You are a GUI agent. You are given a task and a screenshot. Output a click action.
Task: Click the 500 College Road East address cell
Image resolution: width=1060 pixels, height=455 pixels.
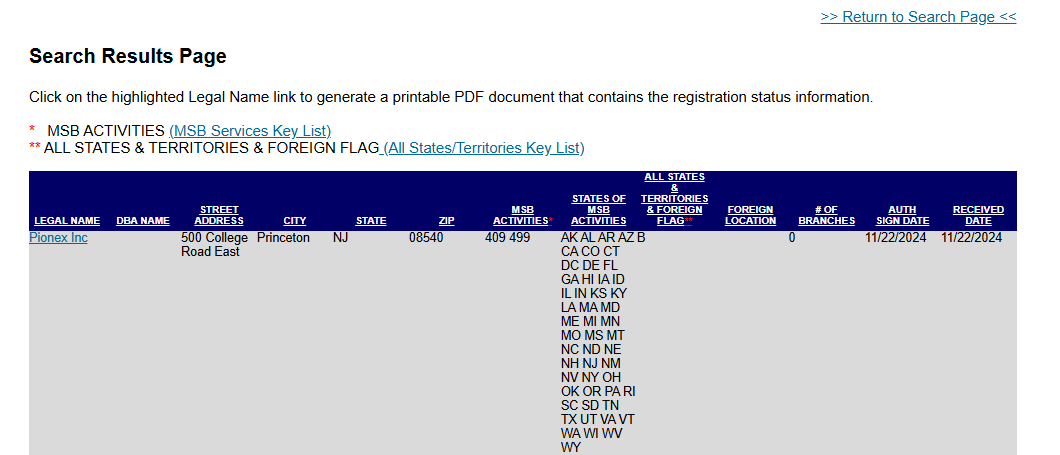coord(214,245)
